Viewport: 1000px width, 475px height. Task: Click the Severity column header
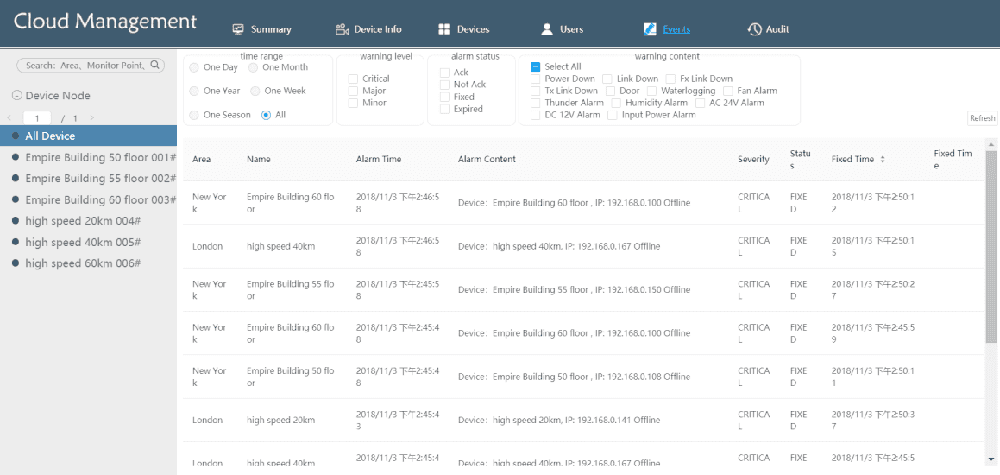click(754, 159)
